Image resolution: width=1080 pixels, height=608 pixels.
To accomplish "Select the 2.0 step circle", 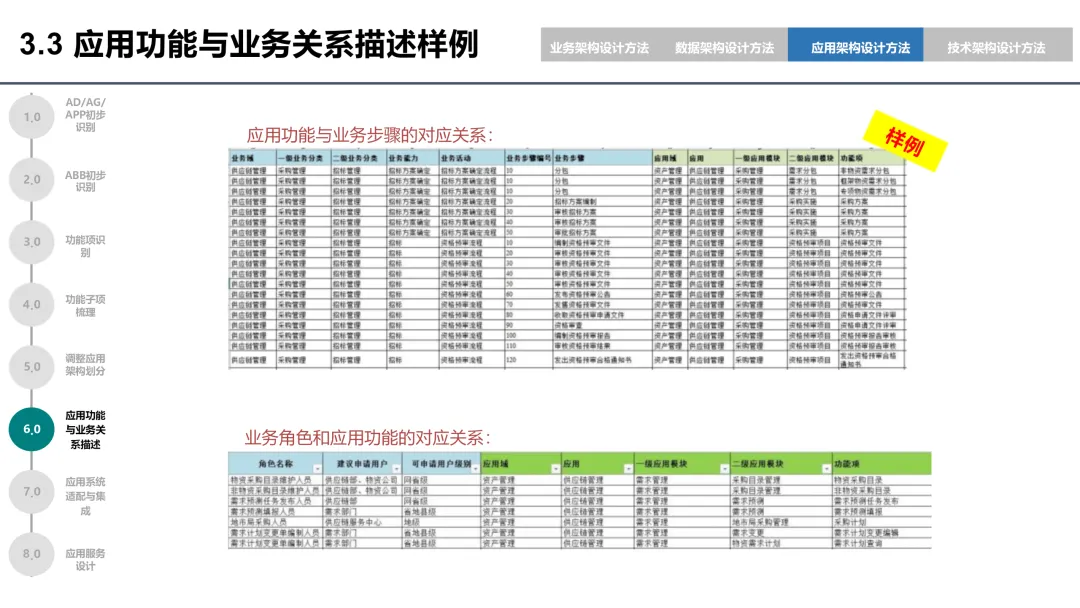I will click(32, 179).
